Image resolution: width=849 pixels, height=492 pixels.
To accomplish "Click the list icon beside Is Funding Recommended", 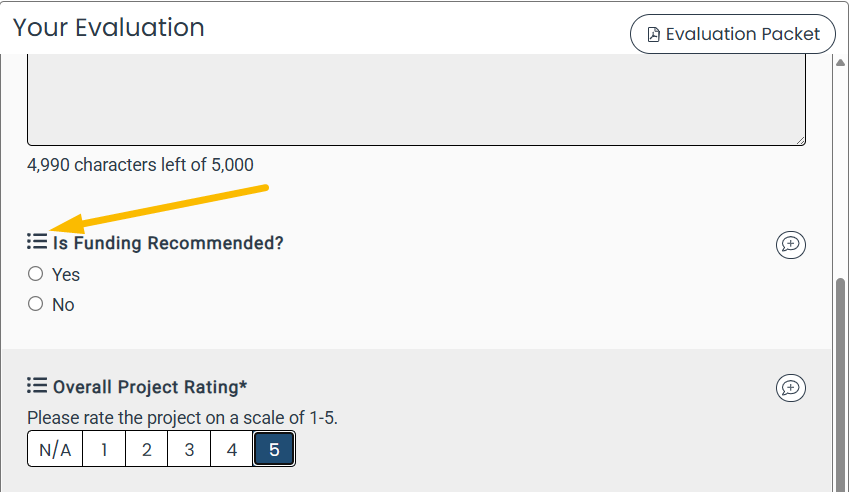I will (37, 242).
